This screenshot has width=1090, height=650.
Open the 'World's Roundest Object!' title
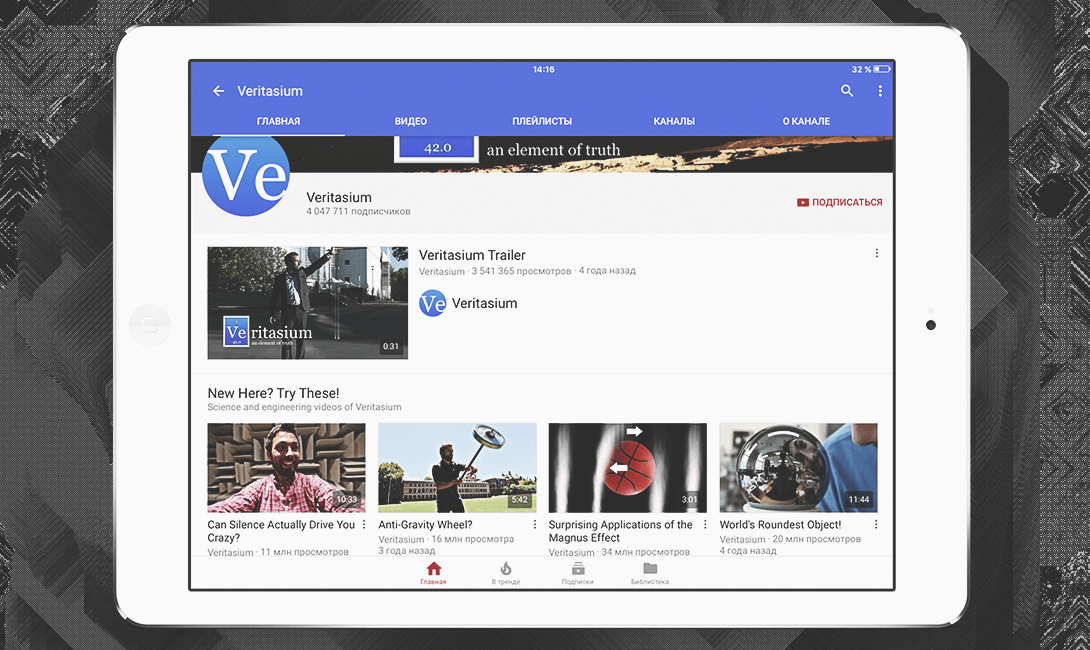780,525
